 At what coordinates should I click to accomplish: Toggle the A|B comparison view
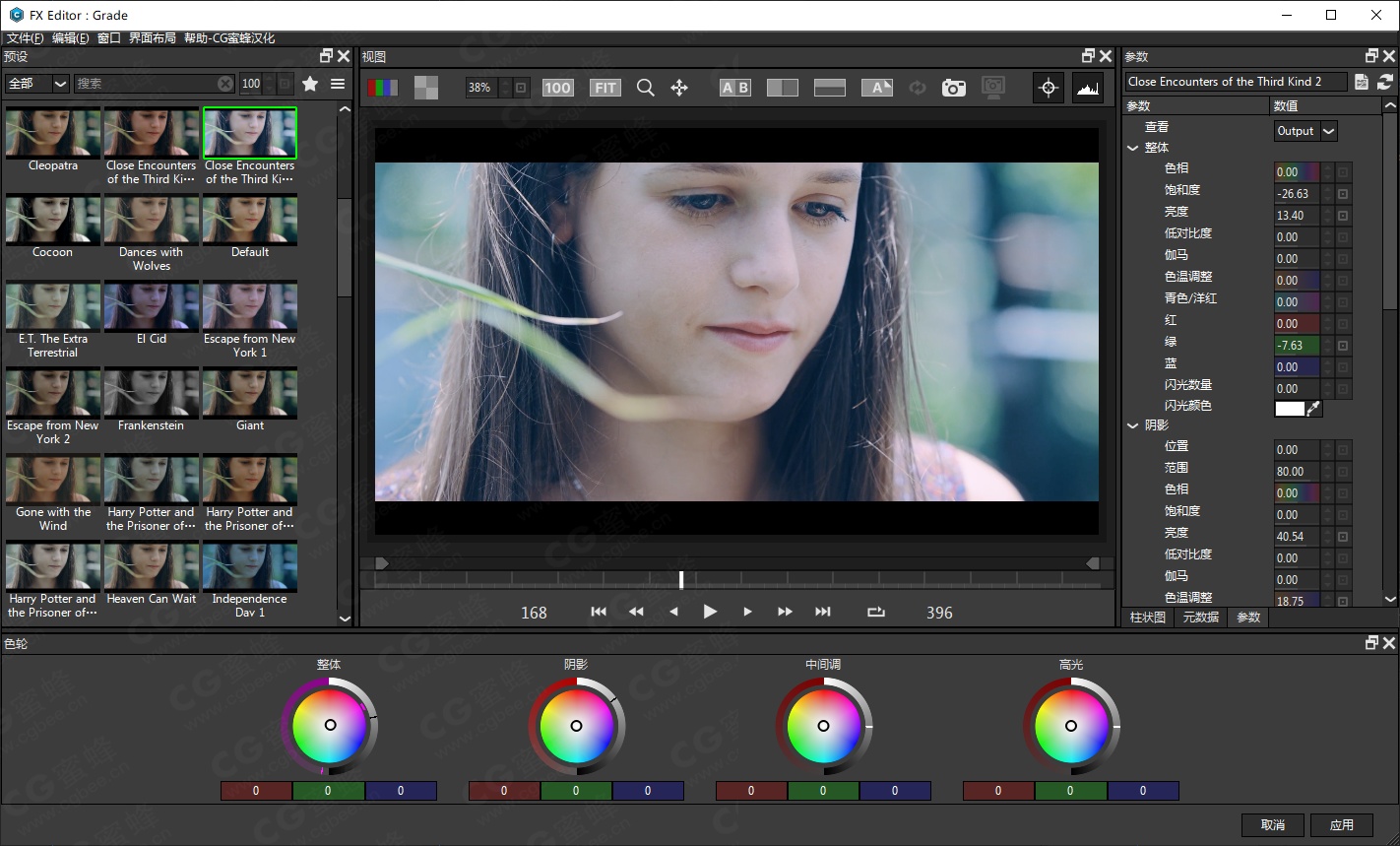(x=735, y=88)
